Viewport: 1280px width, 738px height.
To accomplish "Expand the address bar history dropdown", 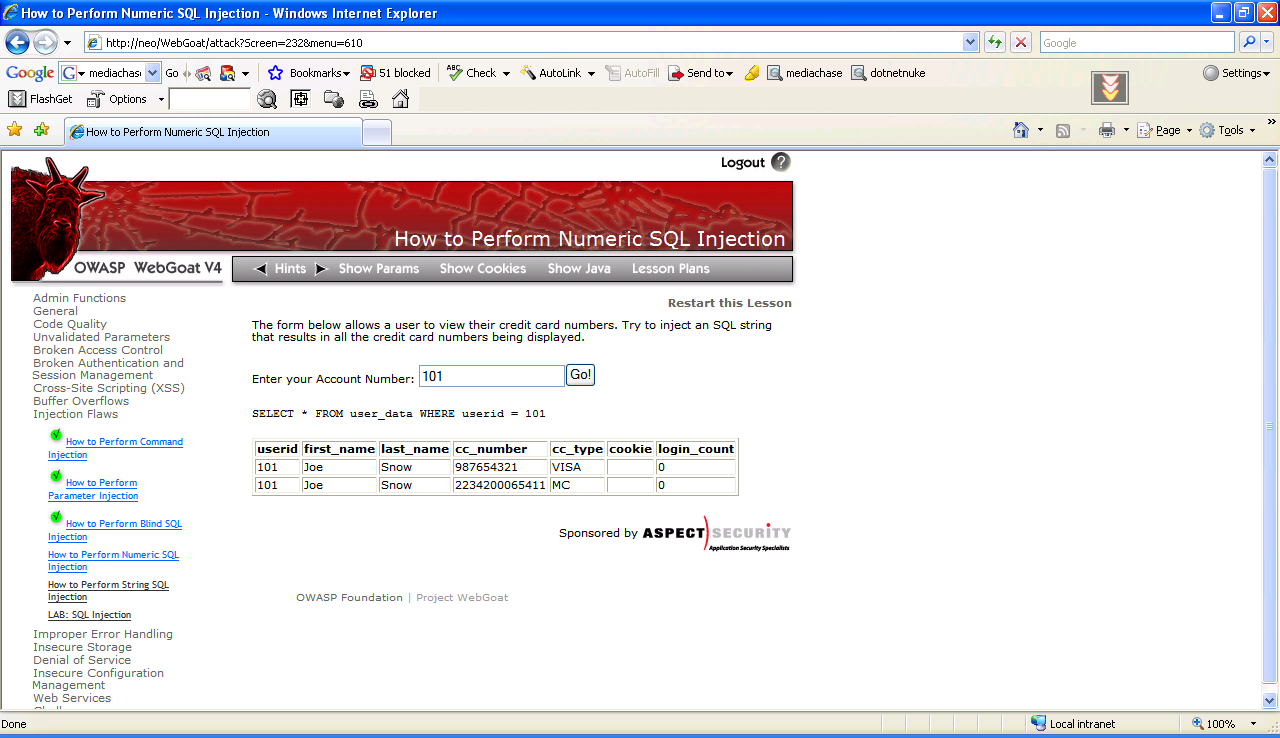I will point(970,42).
